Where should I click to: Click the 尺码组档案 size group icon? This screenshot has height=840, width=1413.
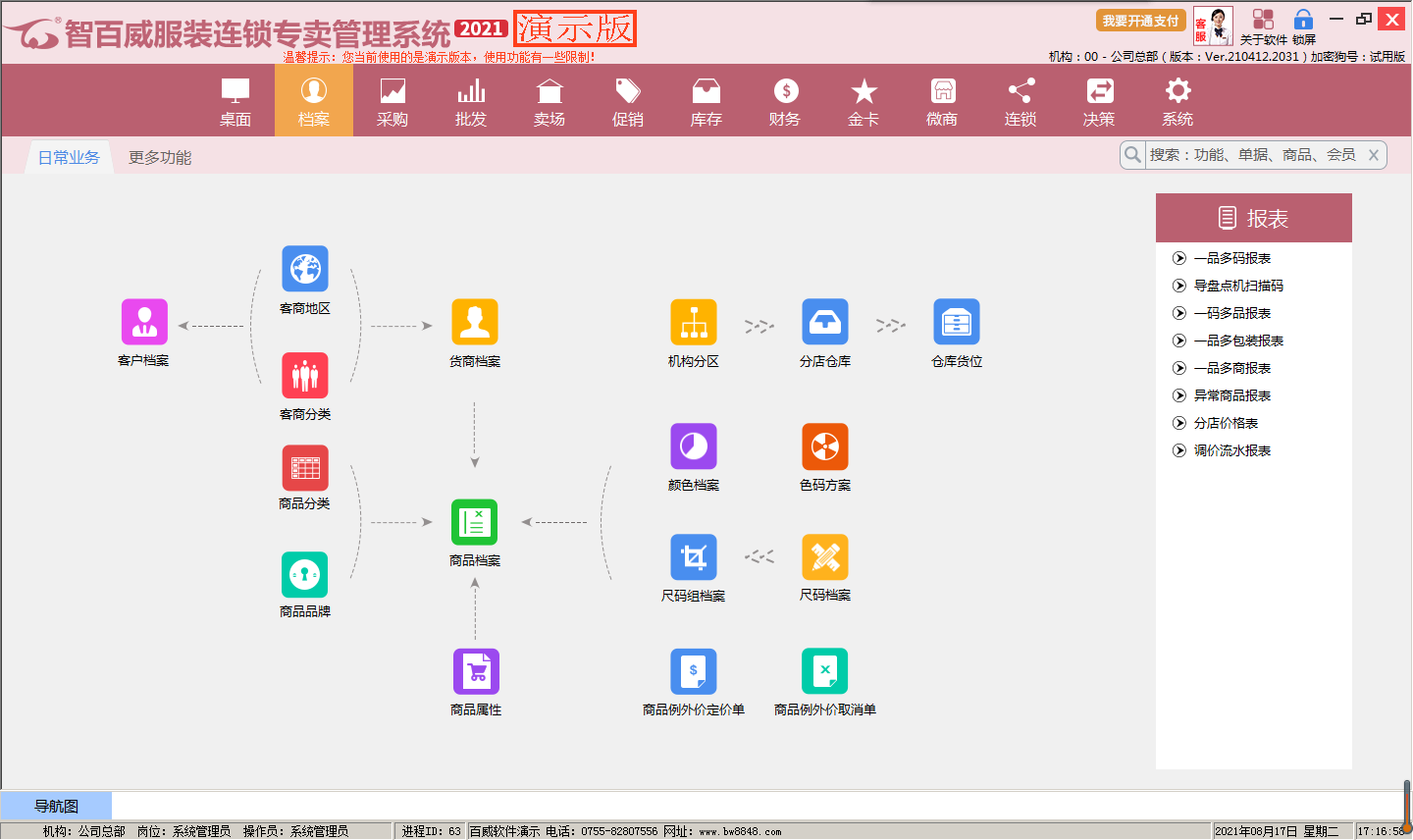694,557
